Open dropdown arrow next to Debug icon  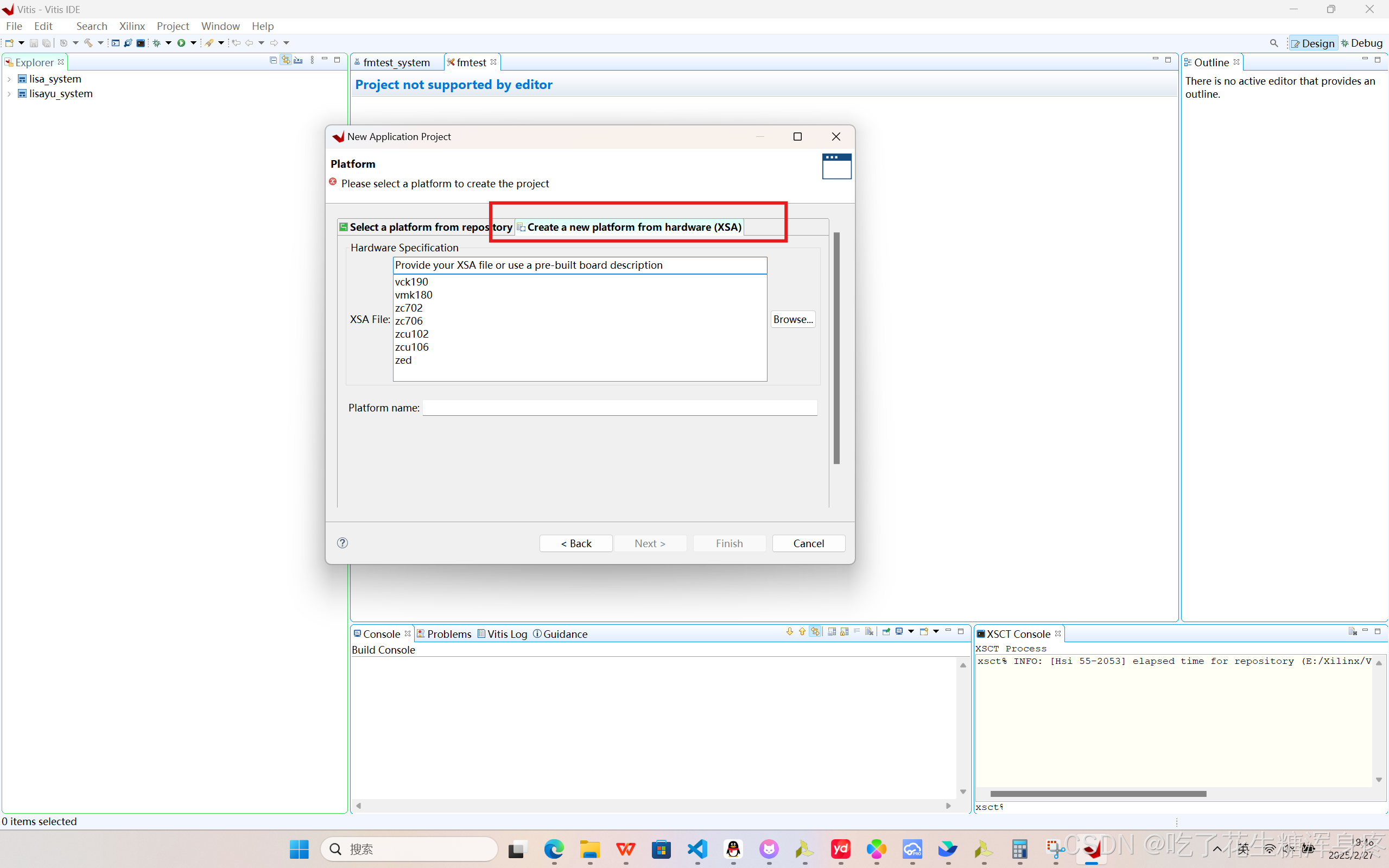coord(169,43)
